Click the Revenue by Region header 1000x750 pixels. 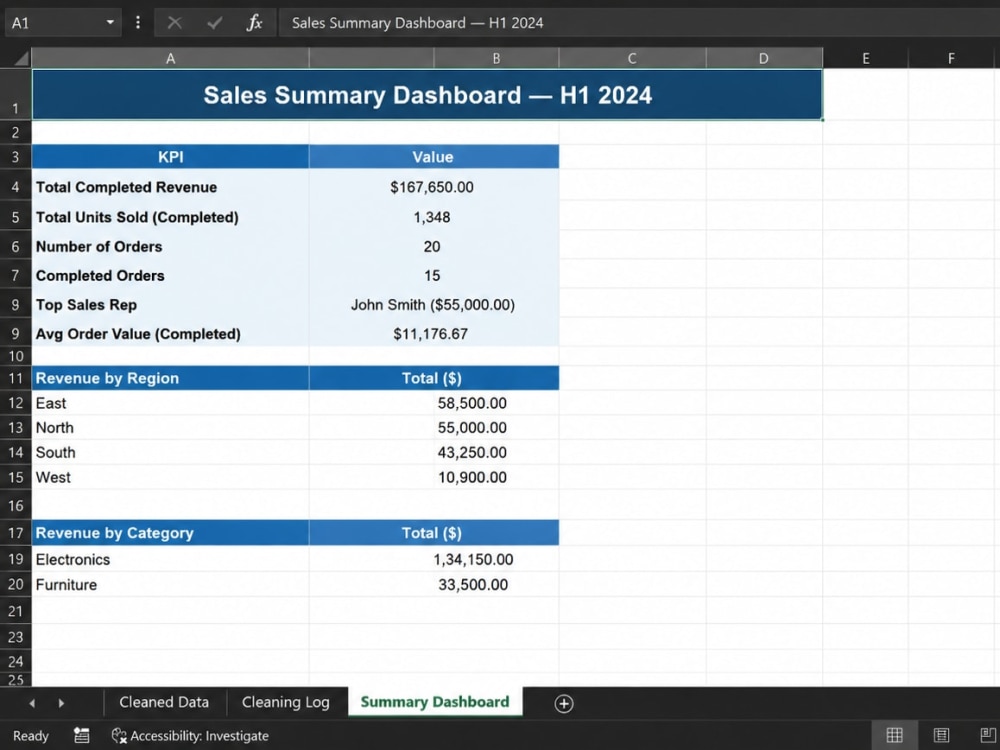tap(170, 378)
